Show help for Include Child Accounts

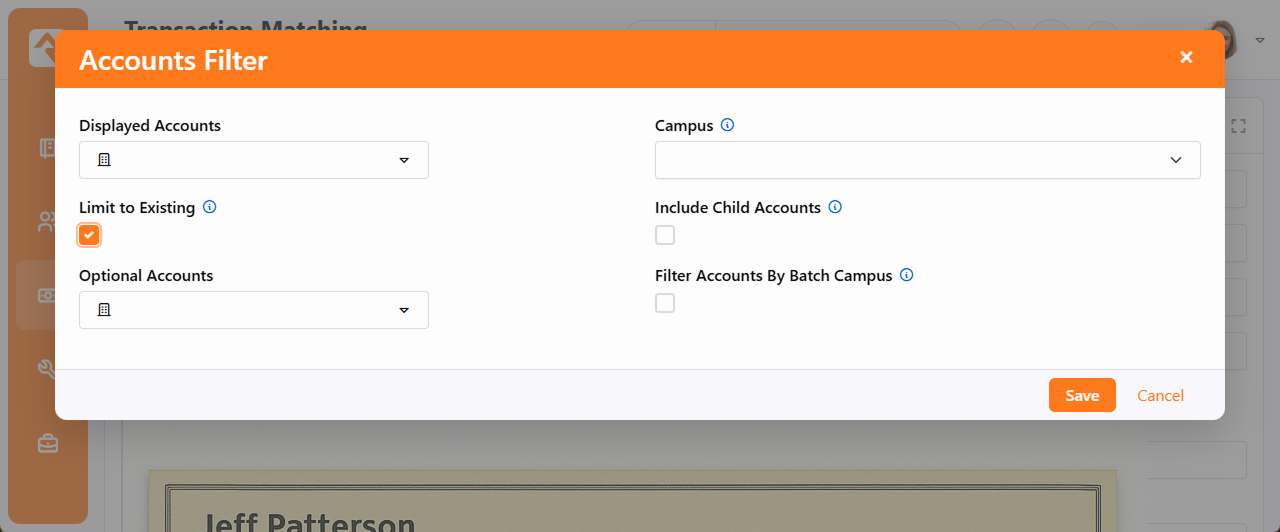coord(836,208)
